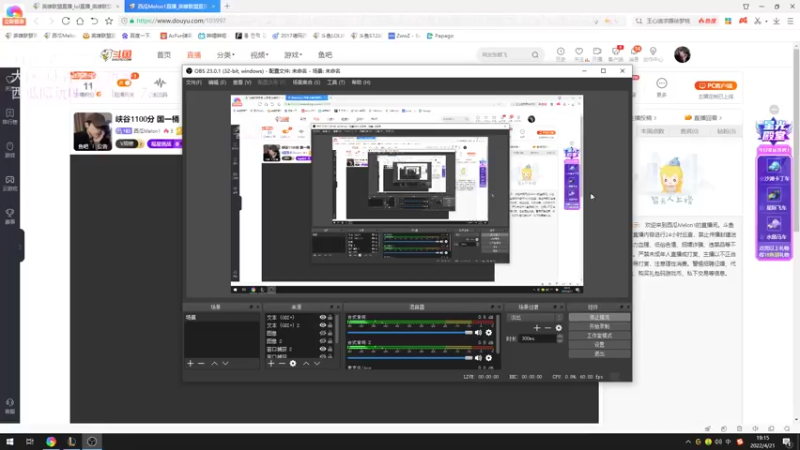Open OBS 场景集合(S) menu
This screenshot has height=450, width=800.
(x=306, y=82)
